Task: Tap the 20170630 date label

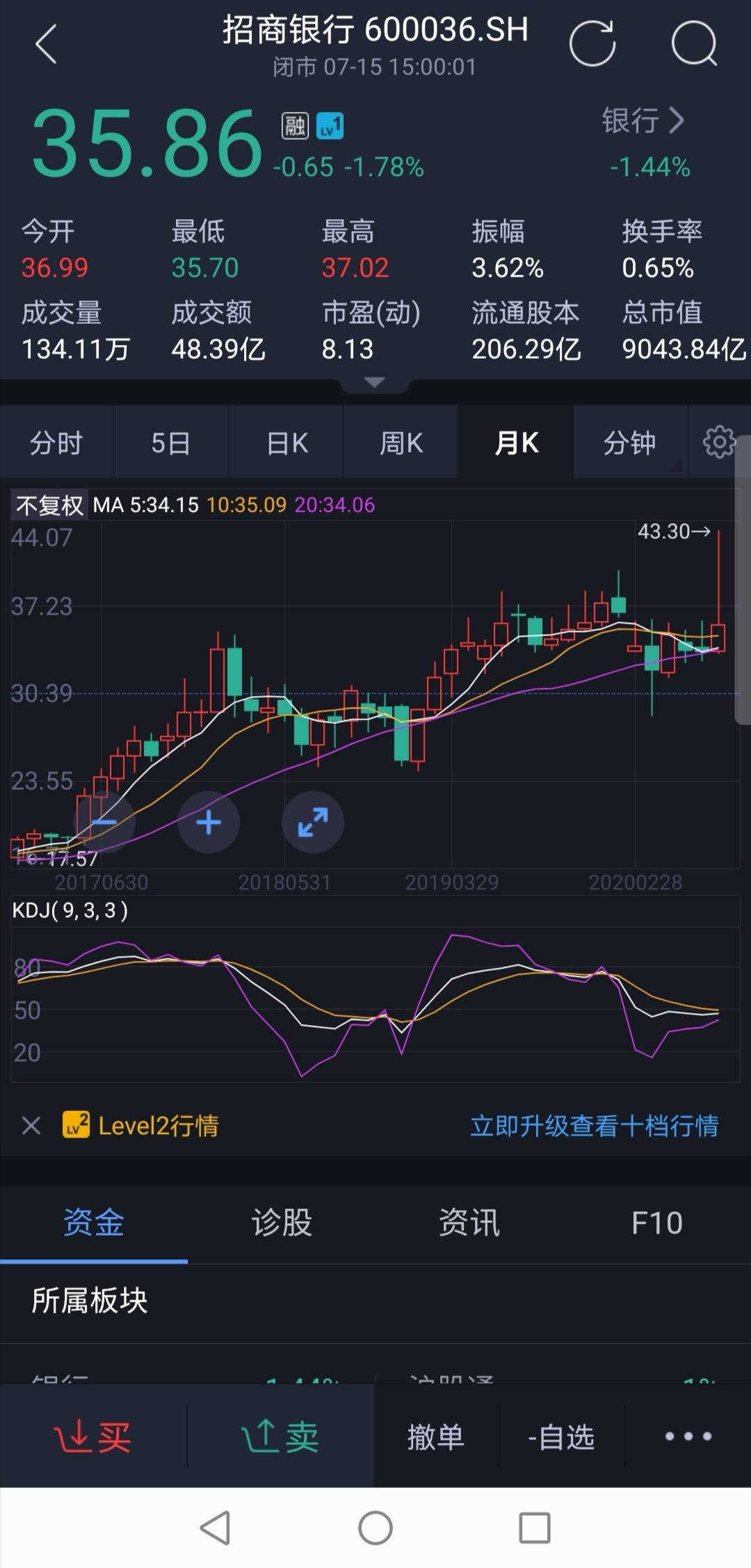Action: pyautogui.click(x=102, y=882)
